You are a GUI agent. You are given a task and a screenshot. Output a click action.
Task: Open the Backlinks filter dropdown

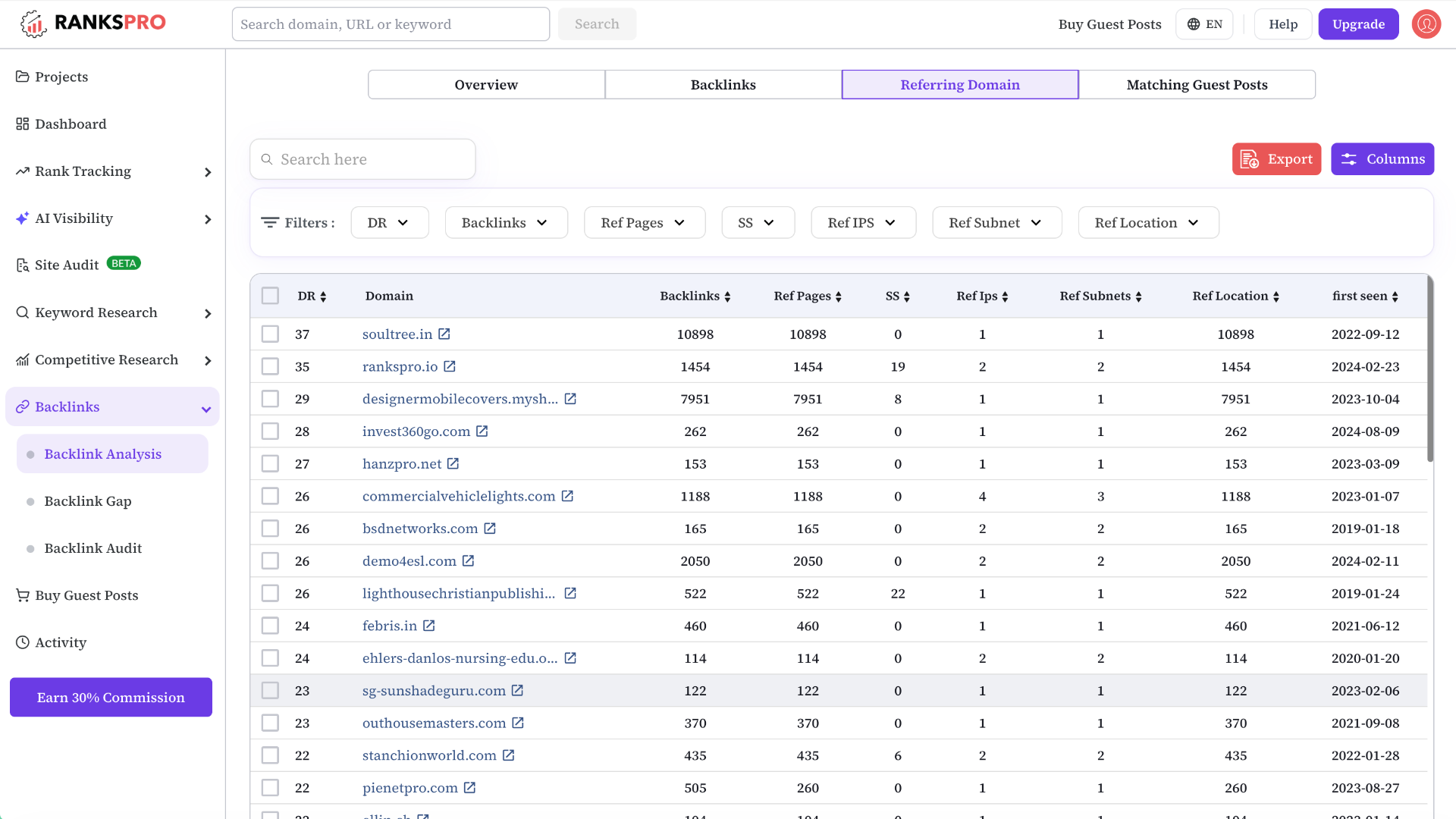pos(507,222)
